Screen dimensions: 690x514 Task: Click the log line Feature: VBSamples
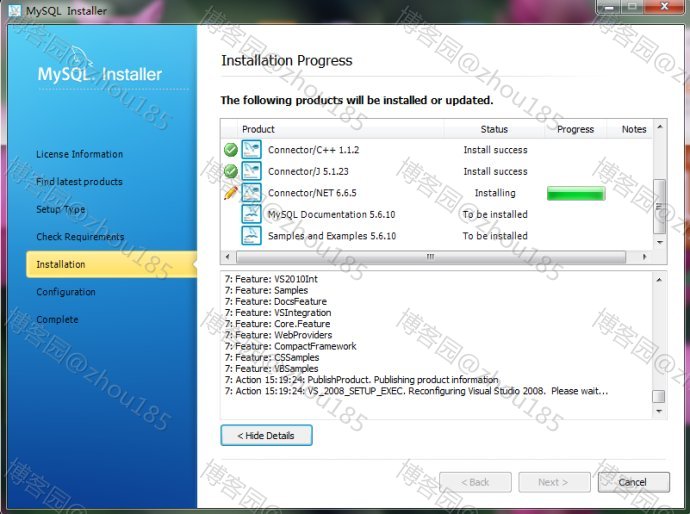coord(272,369)
